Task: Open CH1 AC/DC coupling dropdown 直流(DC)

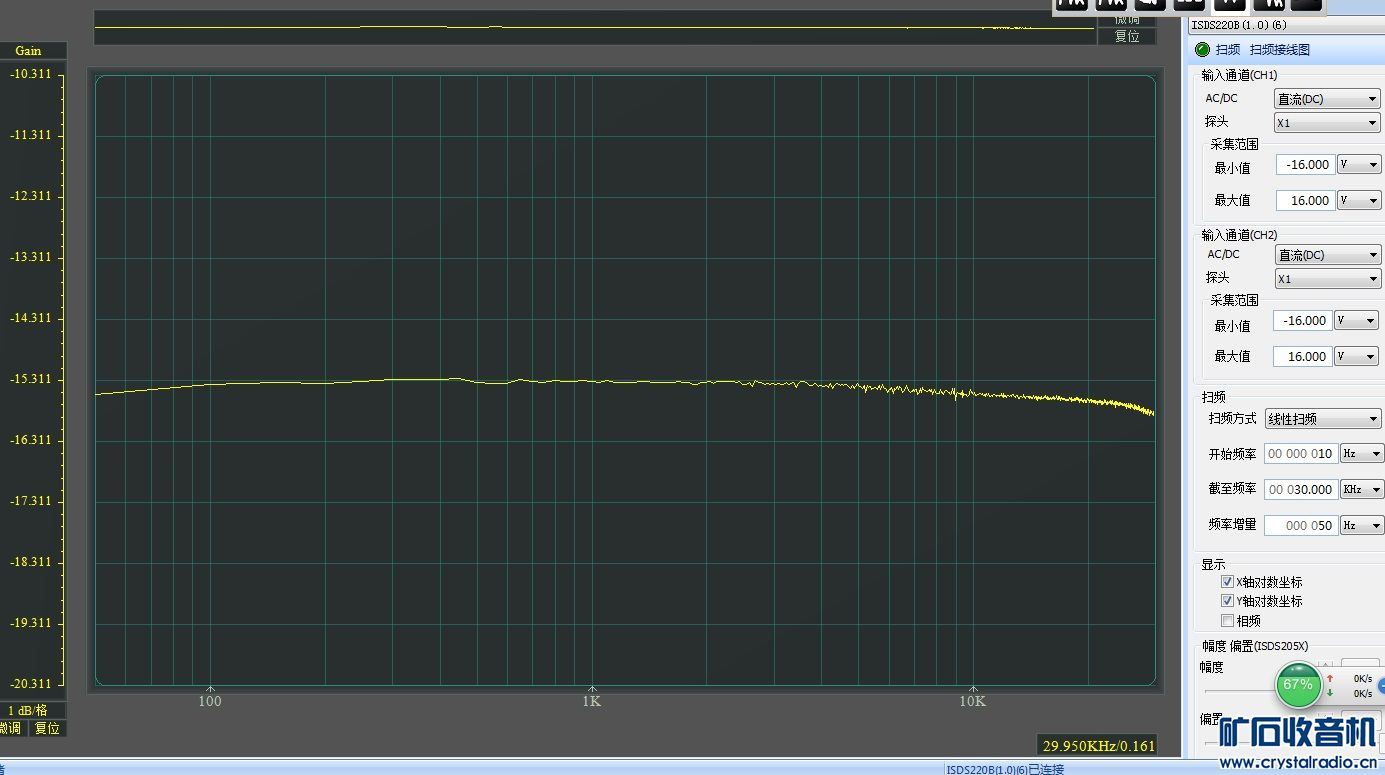Action: [x=1327, y=99]
